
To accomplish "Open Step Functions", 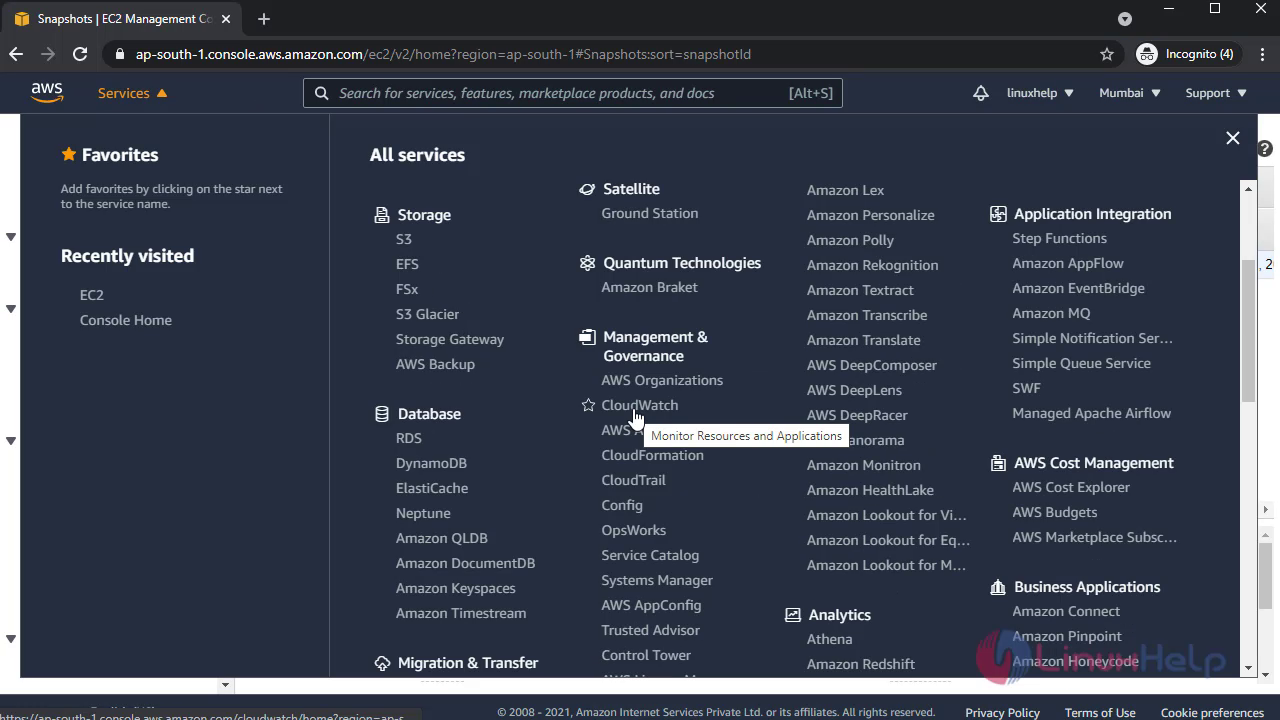I will tap(1059, 238).
